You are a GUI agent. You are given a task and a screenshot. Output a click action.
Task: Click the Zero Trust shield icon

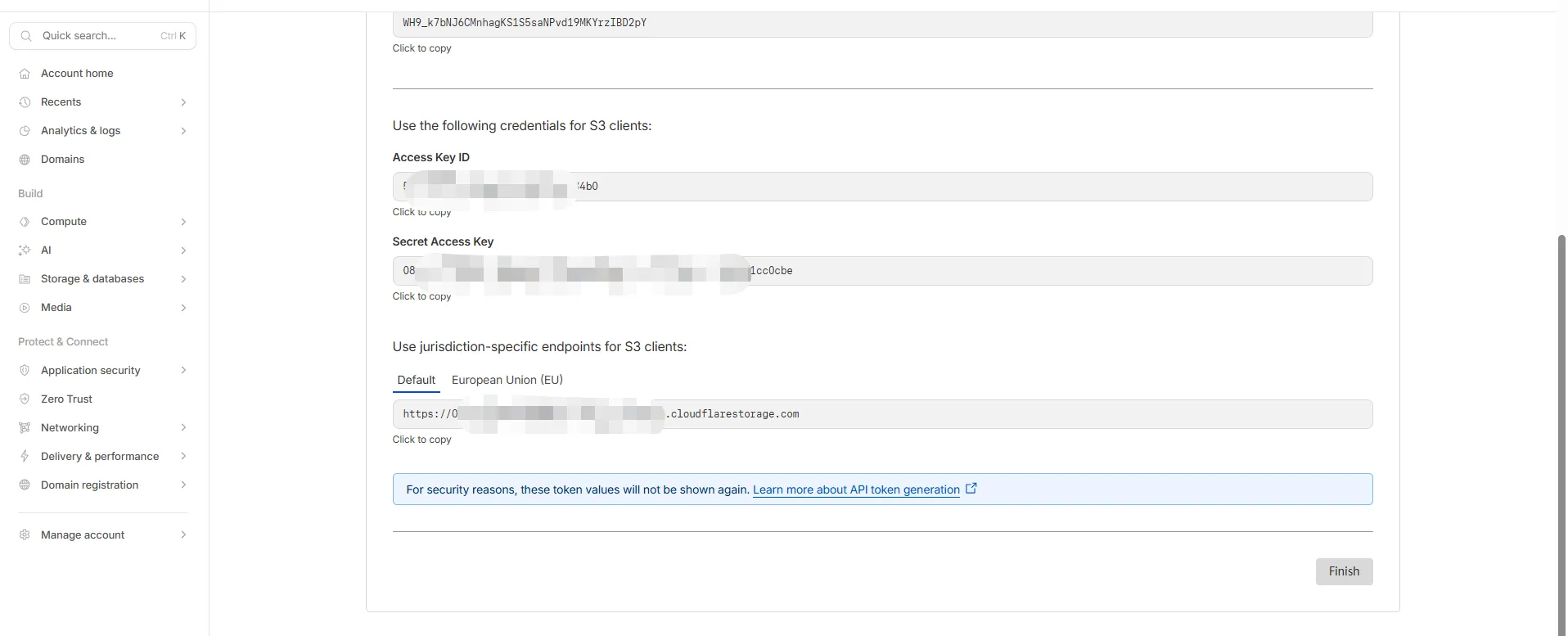(x=25, y=399)
